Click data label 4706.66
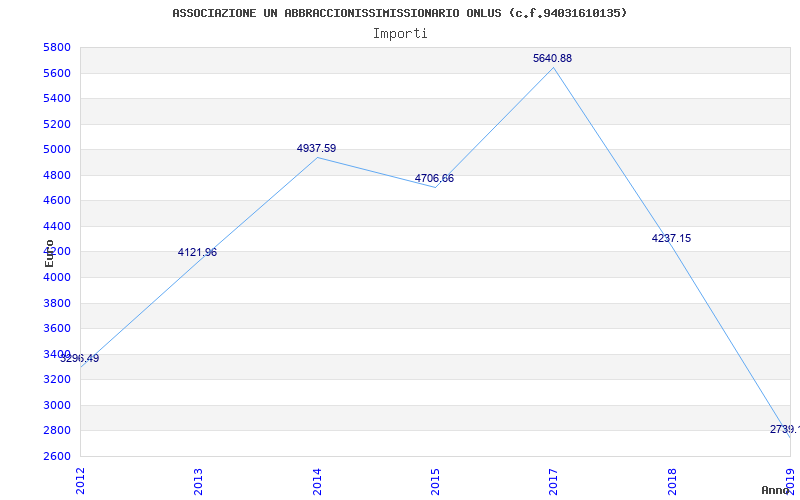The height and width of the screenshot is (500, 800). click(434, 179)
